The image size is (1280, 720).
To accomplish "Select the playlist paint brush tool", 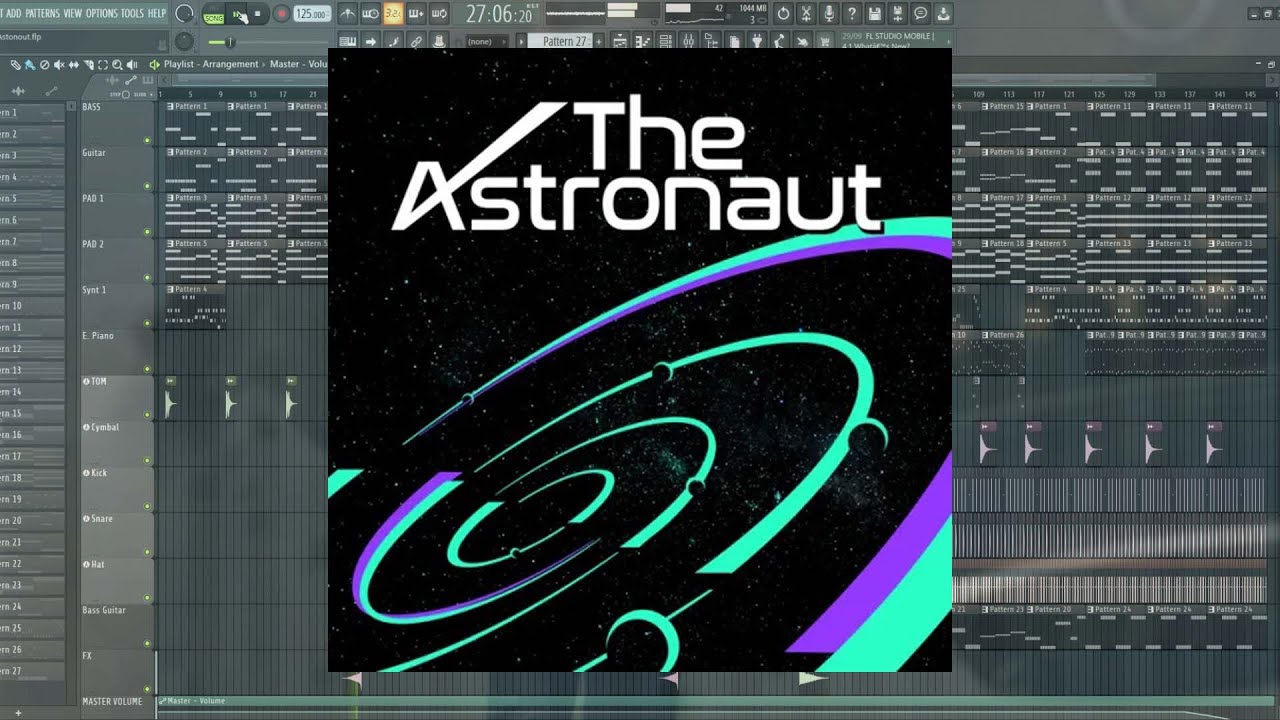I will (x=30, y=64).
